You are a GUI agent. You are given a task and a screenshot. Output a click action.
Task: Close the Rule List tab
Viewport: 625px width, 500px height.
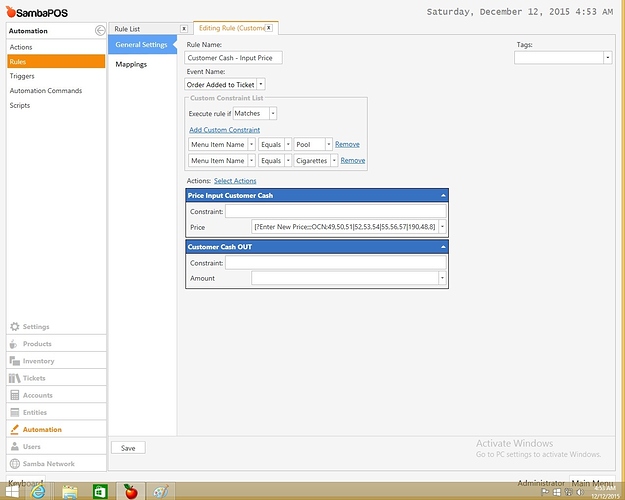[184, 29]
